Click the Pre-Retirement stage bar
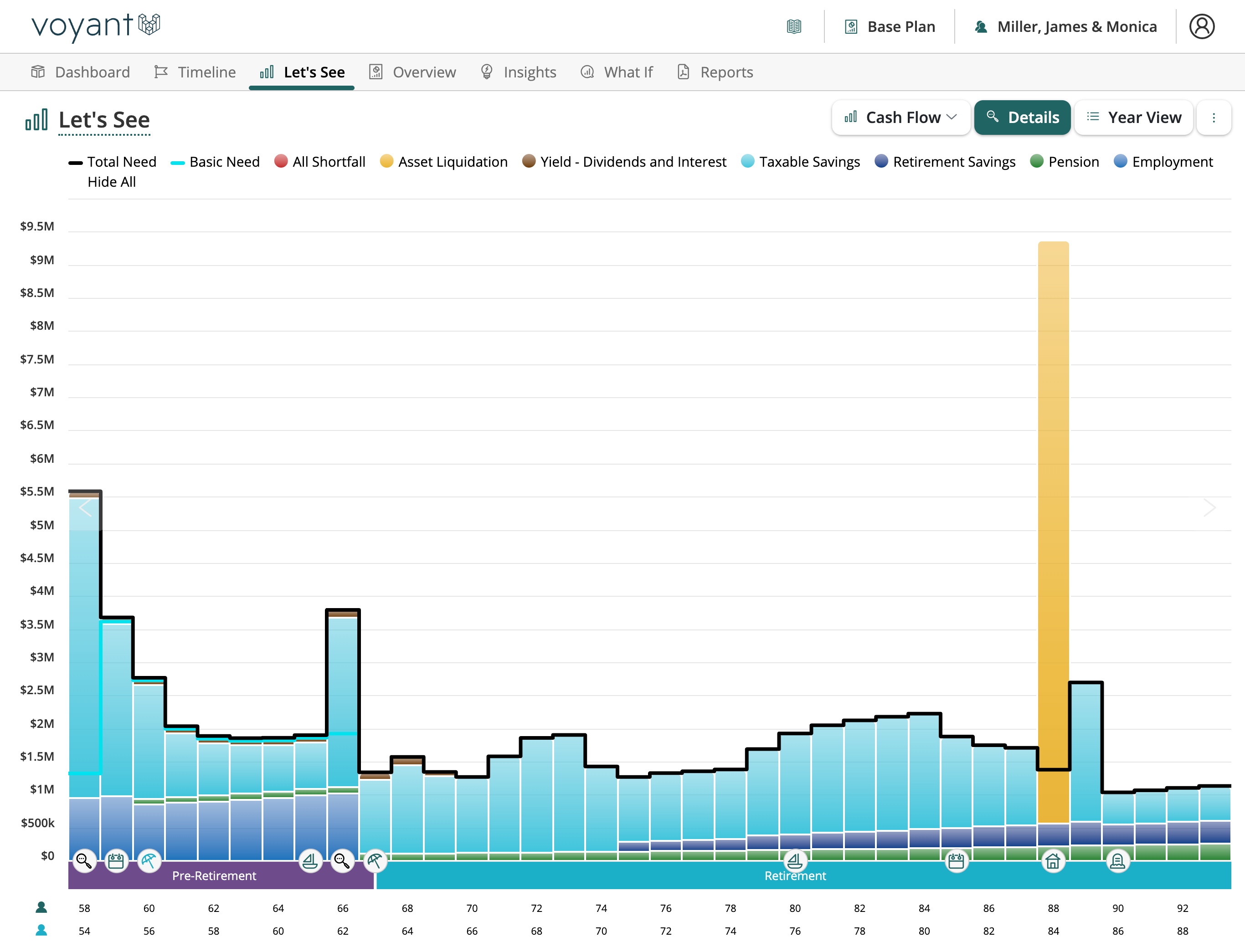 [x=214, y=876]
